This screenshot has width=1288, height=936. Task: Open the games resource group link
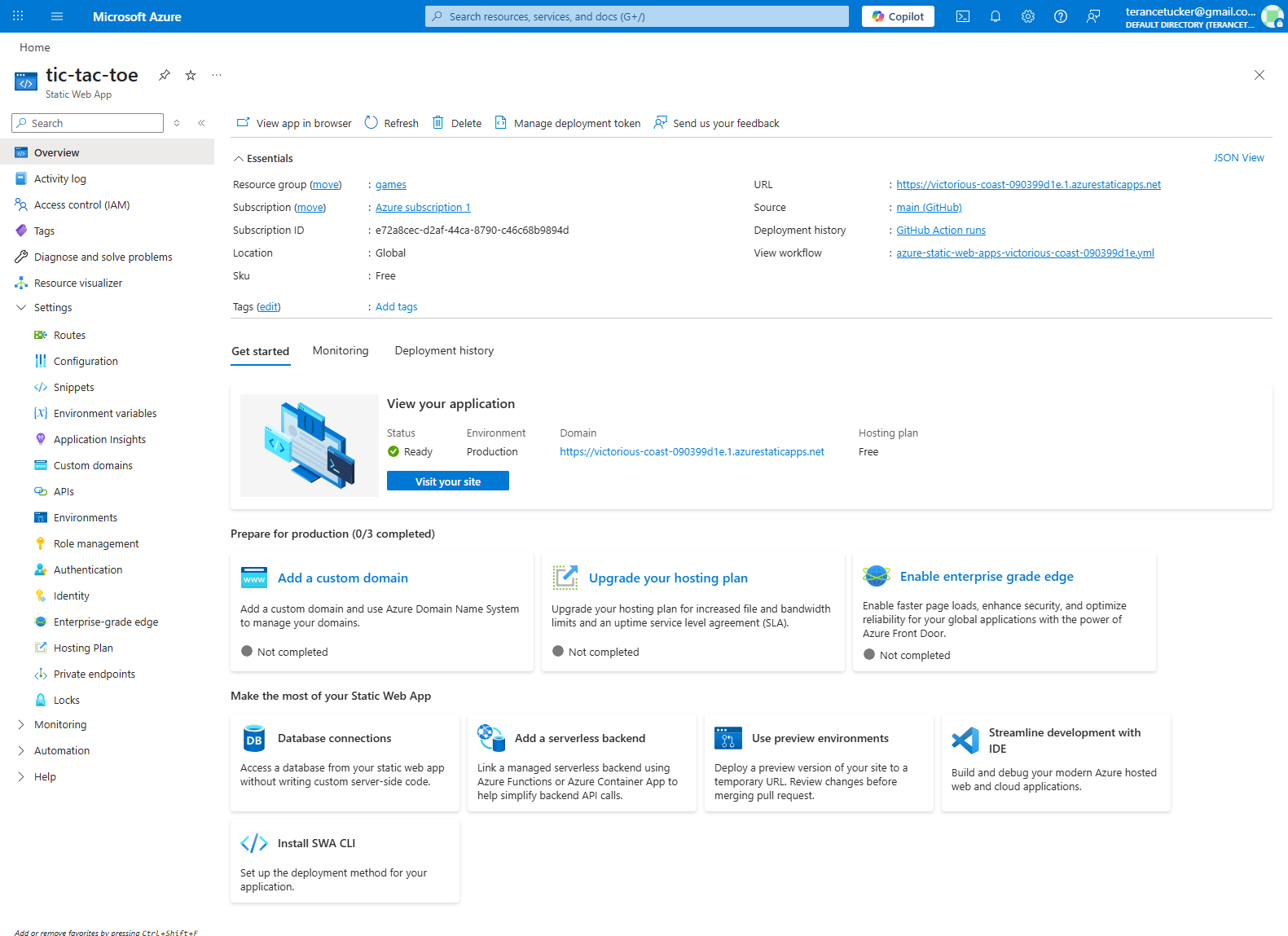tap(391, 185)
